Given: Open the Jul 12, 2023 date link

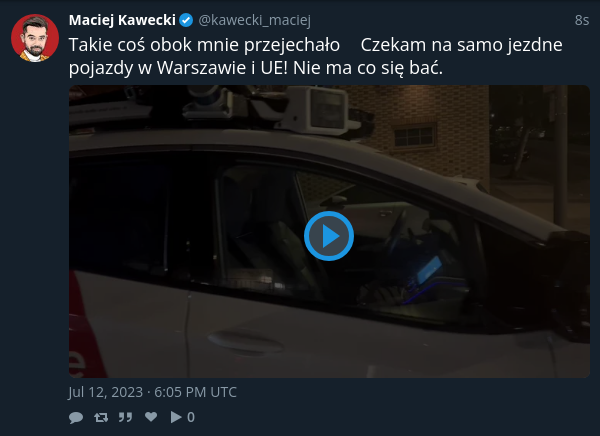Looking at the screenshot, I should [152, 392].
